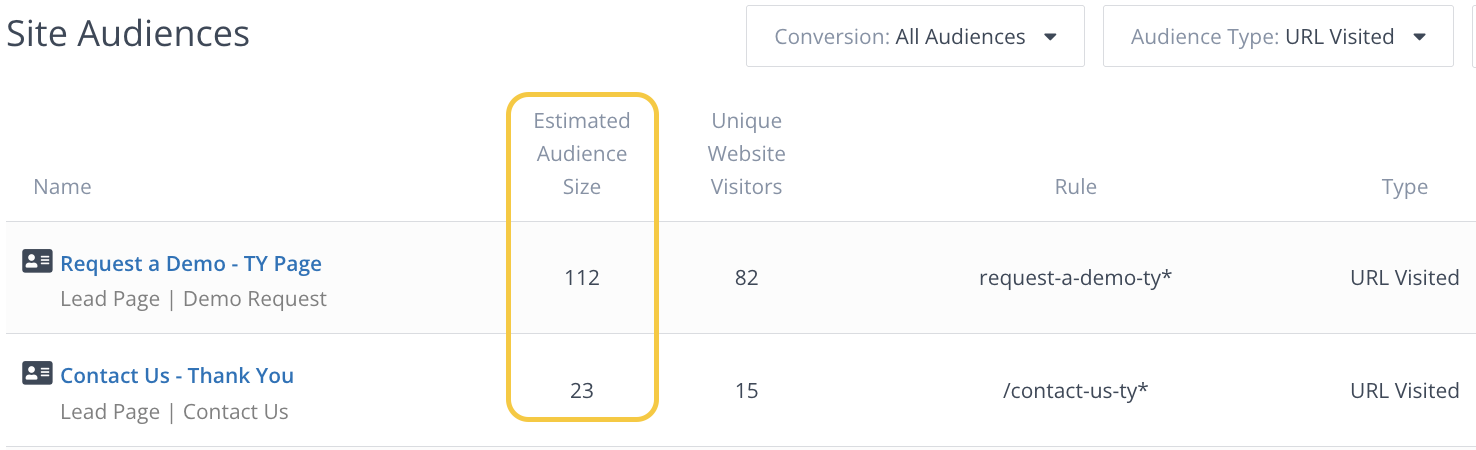Open the Conversion: All Audiences dropdown
This screenshot has width=1476, height=450.
tap(915, 38)
